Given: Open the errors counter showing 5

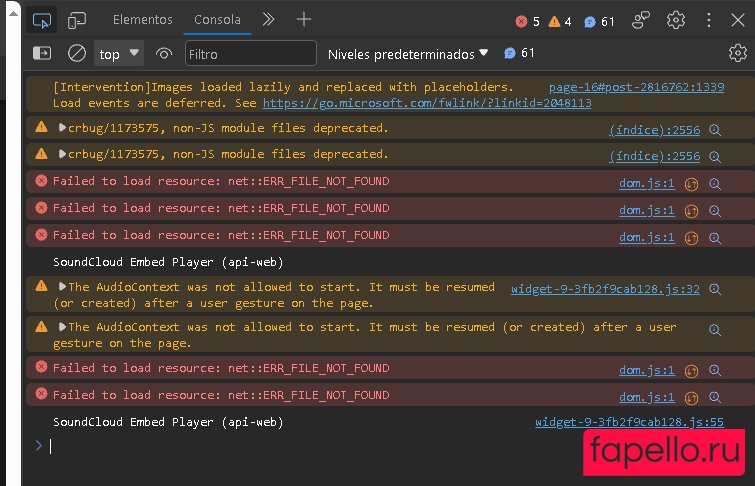Looking at the screenshot, I should click(527, 21).
